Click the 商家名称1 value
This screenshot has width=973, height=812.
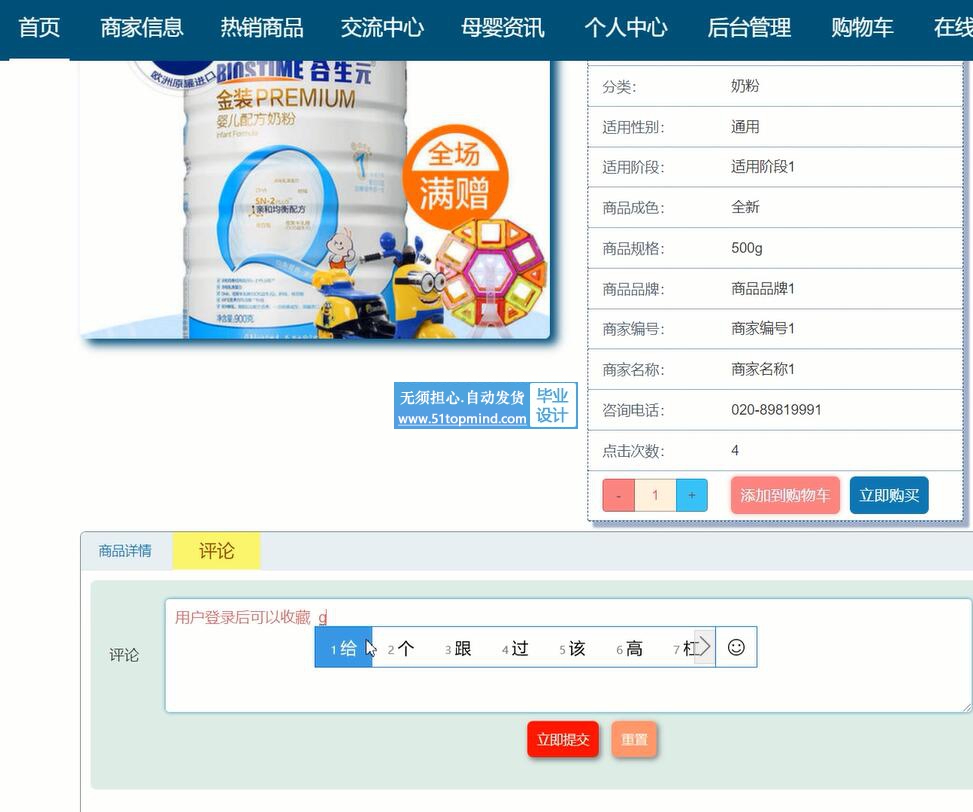[x=763, y=369]
